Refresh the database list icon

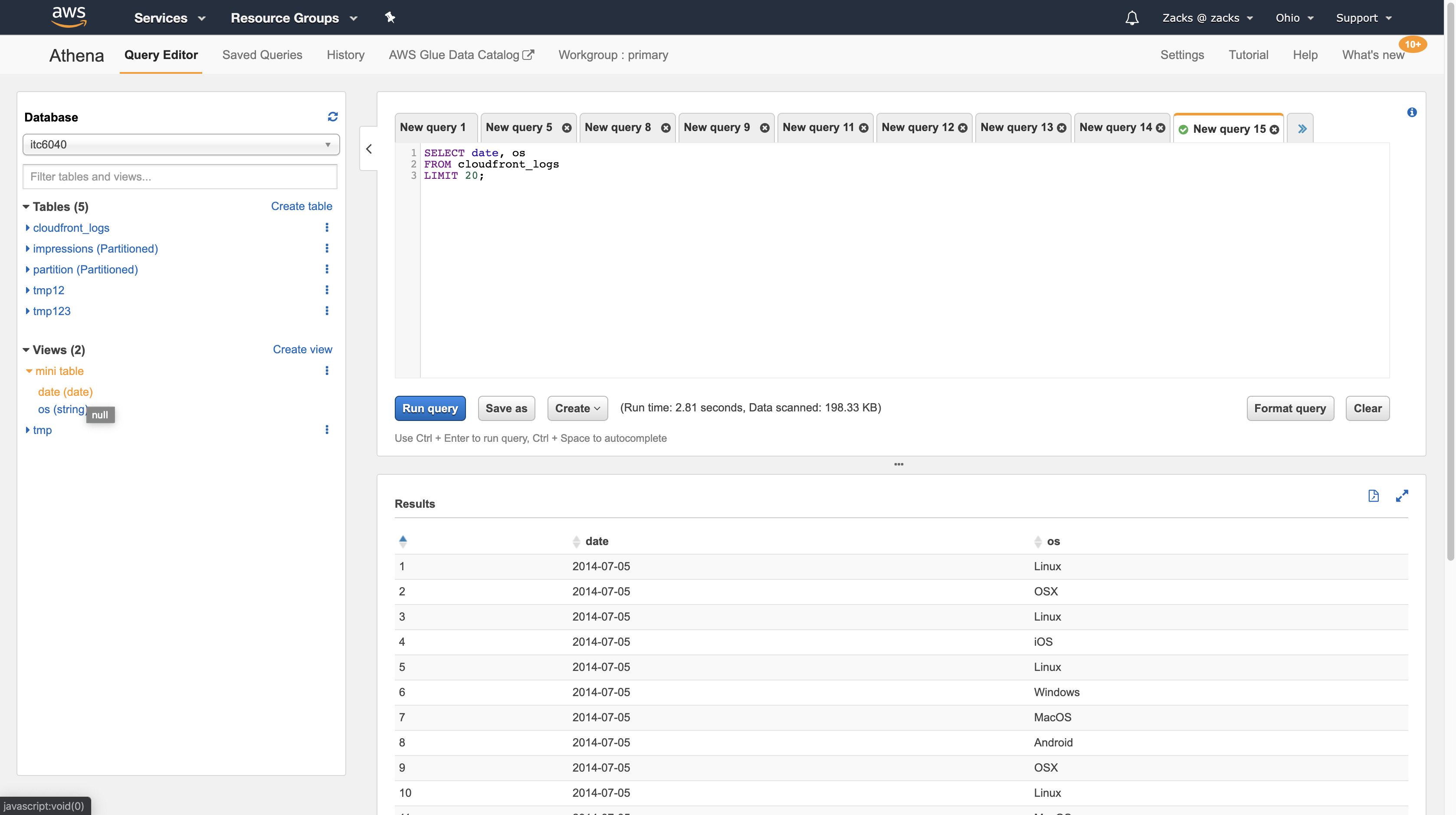pos(332,116)
